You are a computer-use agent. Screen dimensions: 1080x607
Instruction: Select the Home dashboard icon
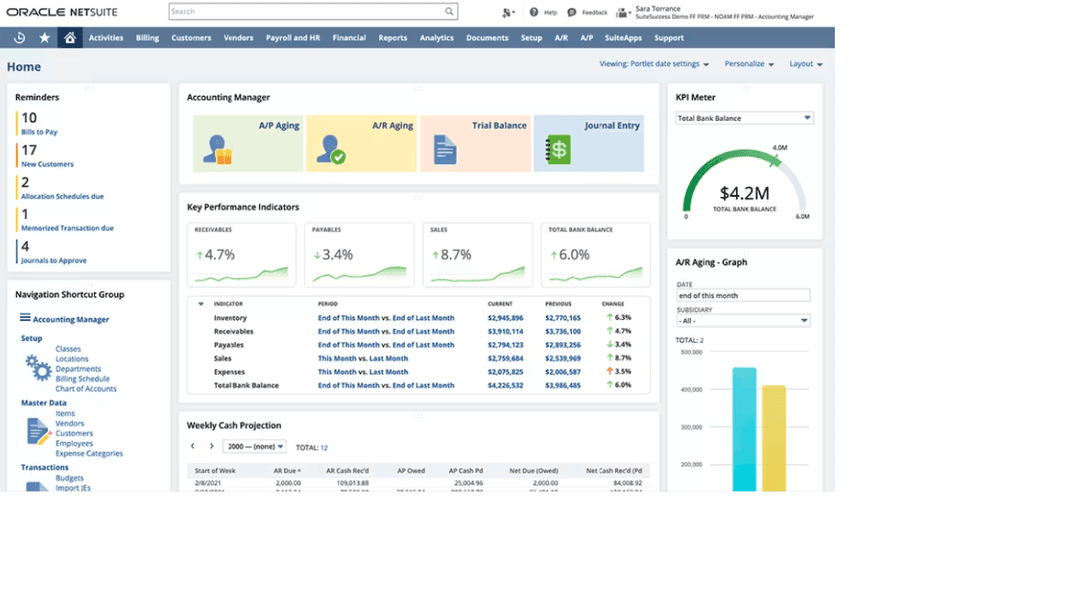(x=68, y=37)
